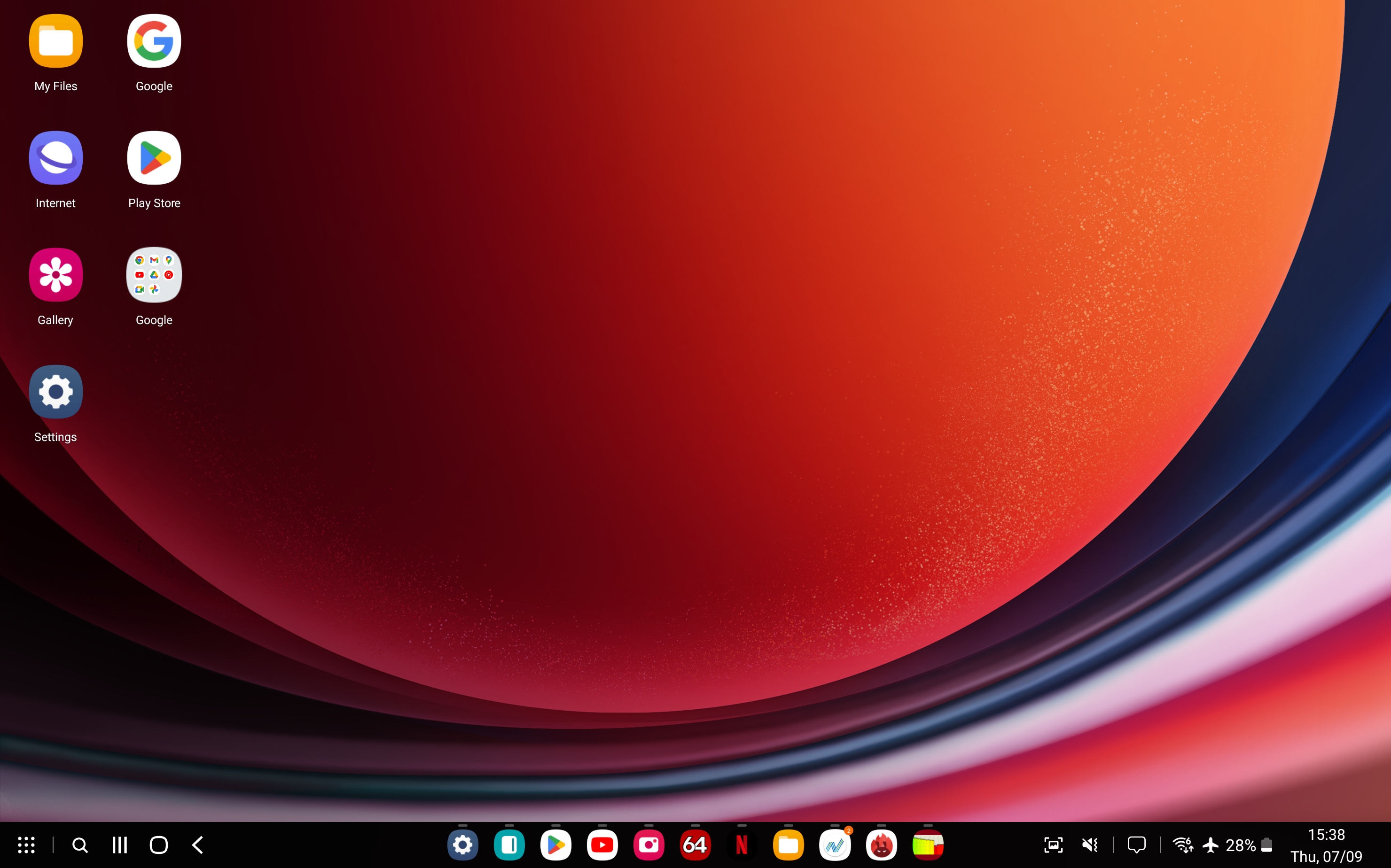Viewport: 1391px width, 868px height.
Task: Launch Samsung Internet browser
Action: (x=56, y=158)
